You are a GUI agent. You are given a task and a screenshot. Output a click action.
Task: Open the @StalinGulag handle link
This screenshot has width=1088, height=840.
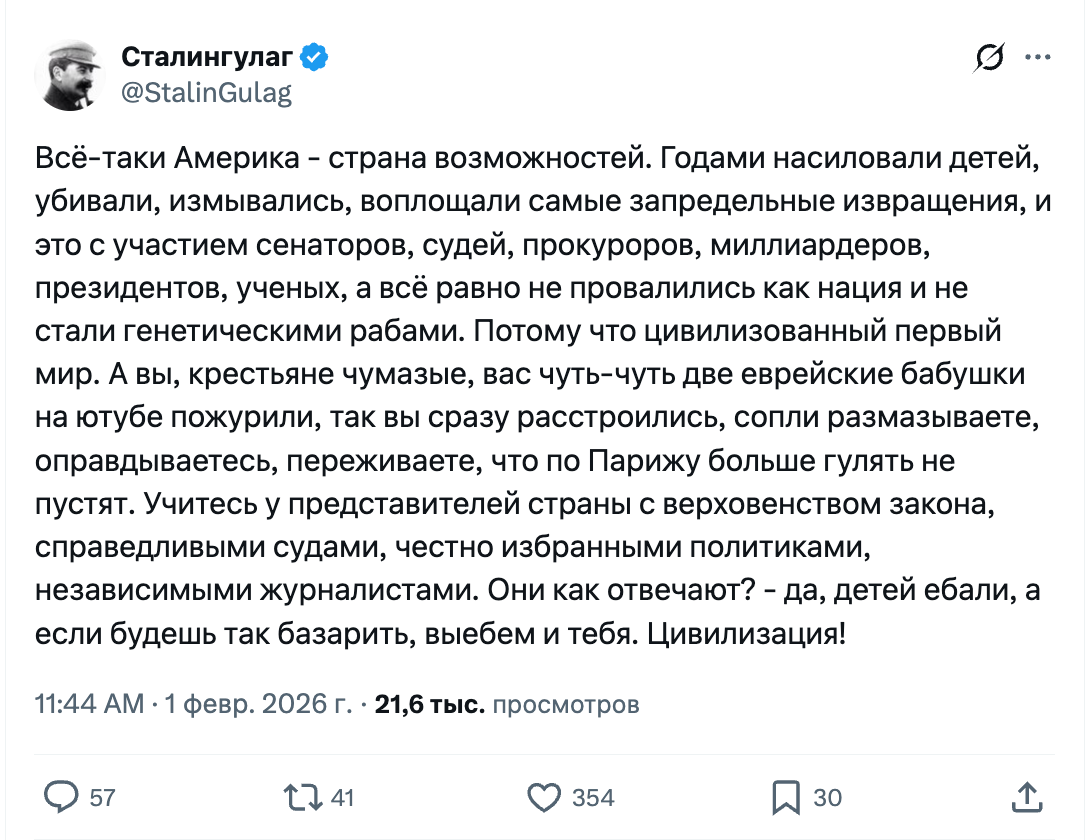(207, 93)
